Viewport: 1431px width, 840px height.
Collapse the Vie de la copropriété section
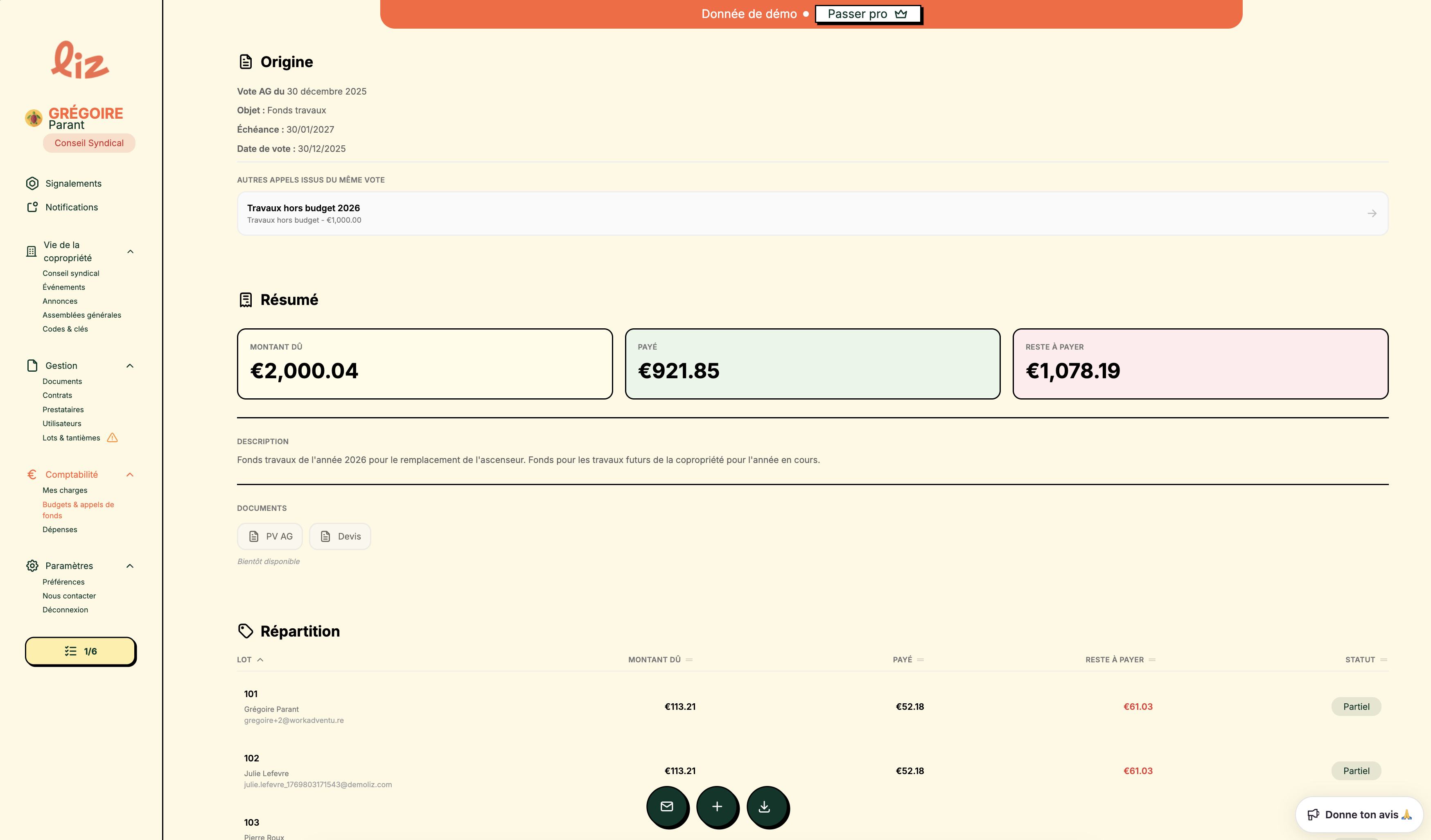(x=130, y=251)
